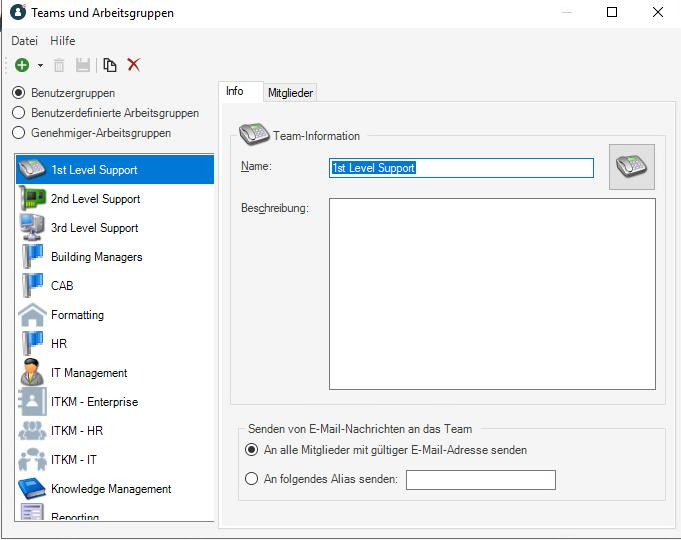Image resolution: width=681 pixels, height=540 pixels.
Task: Click the 3rd Level Support computer icon
Action: [x=32, y=227]
